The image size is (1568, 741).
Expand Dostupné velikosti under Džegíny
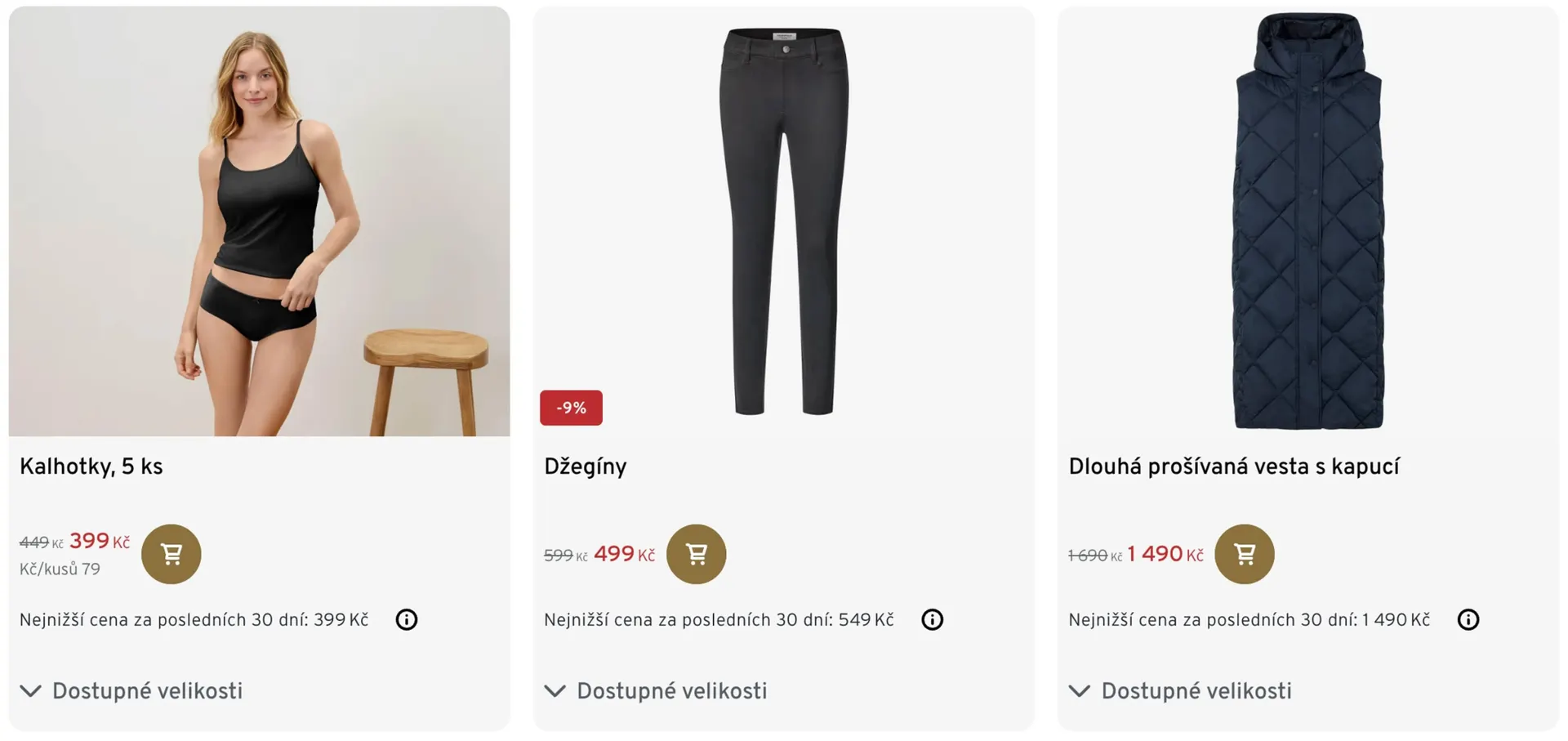click(657, 691)
